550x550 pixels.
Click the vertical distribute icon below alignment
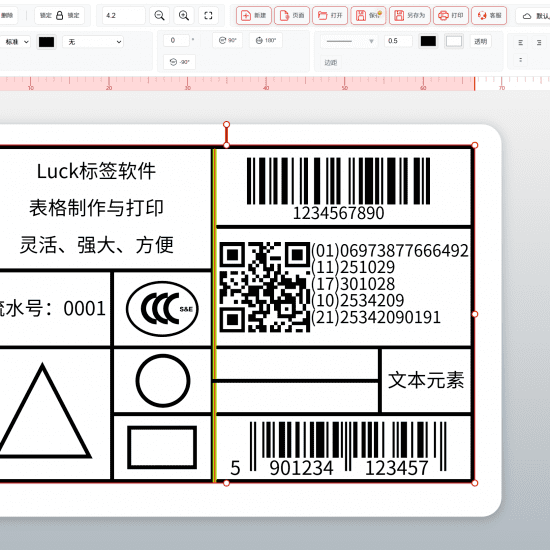(521, 60)
